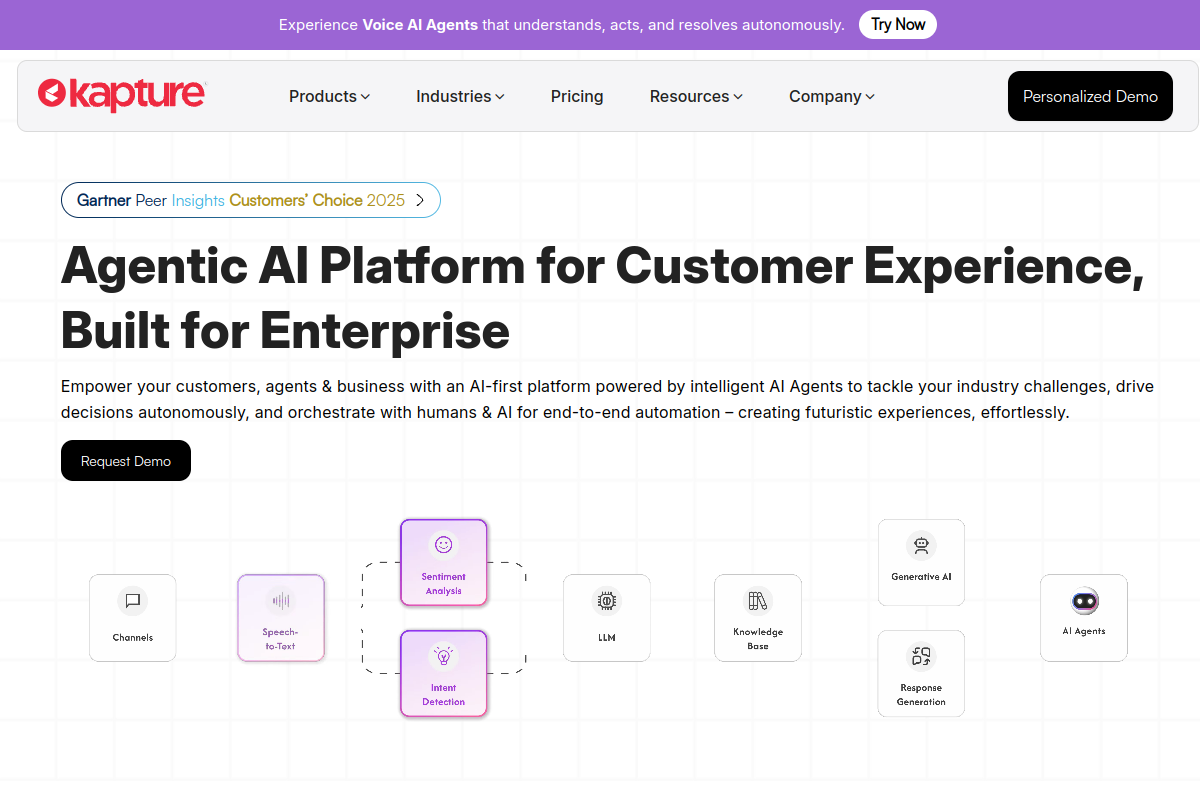Click the AI Agents robot face icon

click(x=1084, y=601)
